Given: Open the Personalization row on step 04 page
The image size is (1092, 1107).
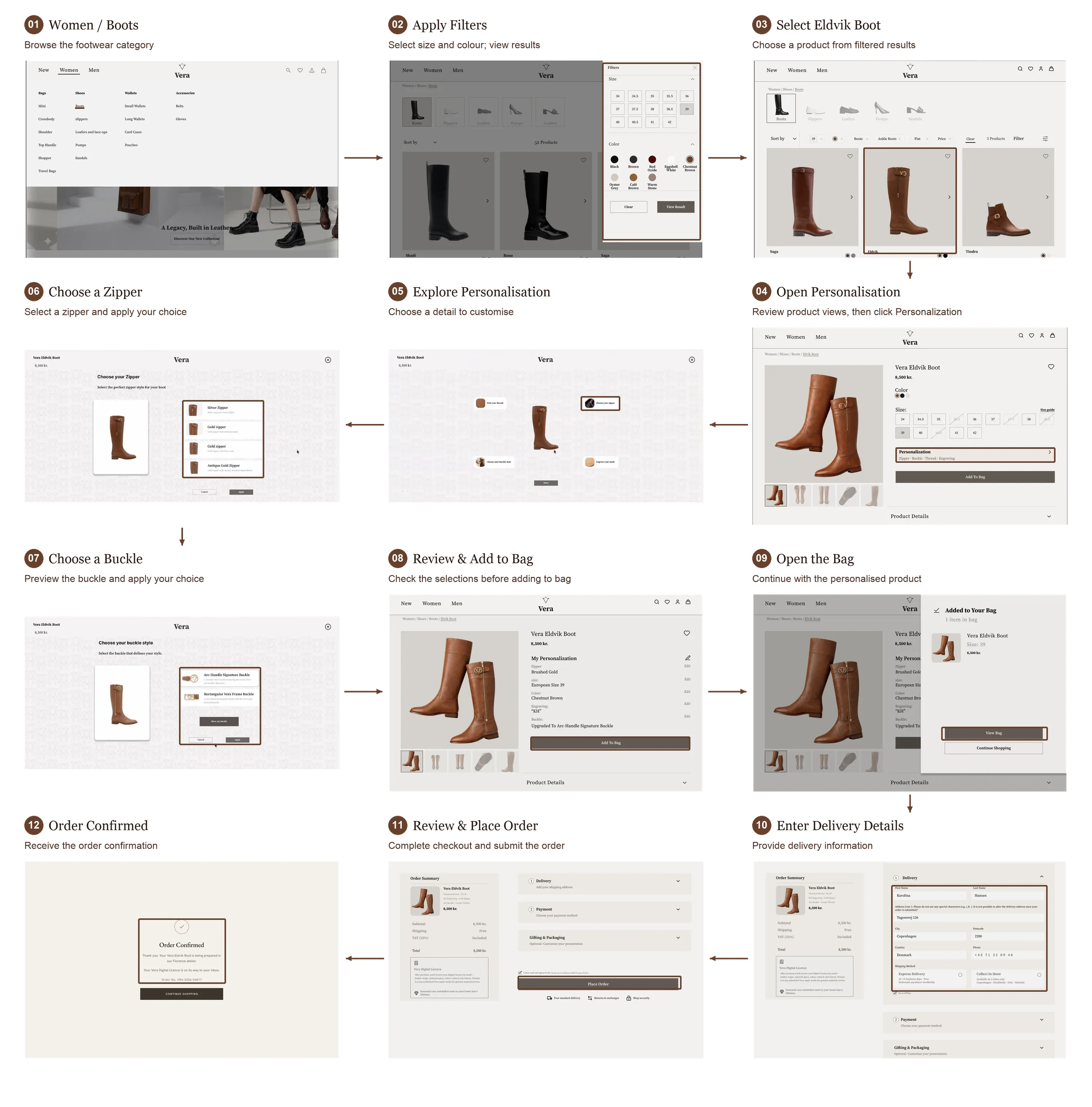Looking at the screenshot, I should 974,454.
